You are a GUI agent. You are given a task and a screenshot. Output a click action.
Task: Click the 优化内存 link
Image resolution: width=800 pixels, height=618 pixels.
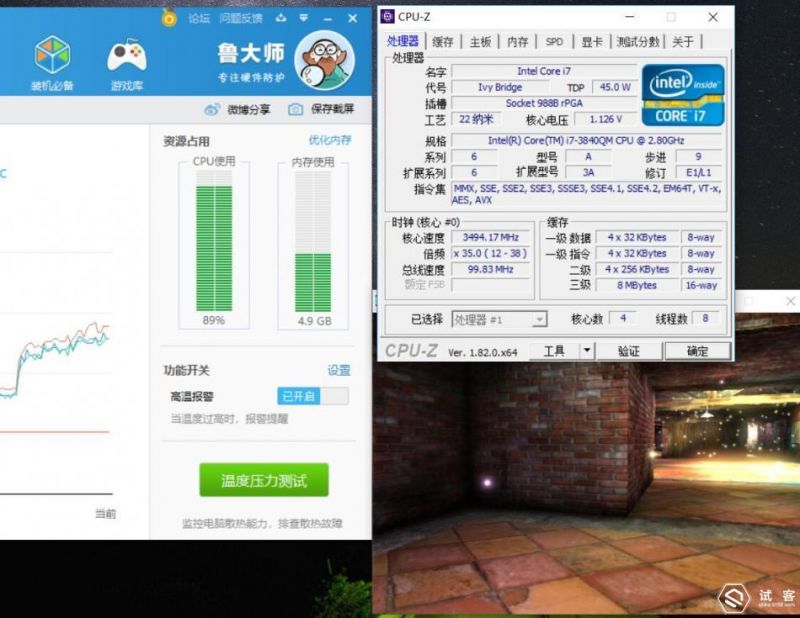(x=330, y=140)
